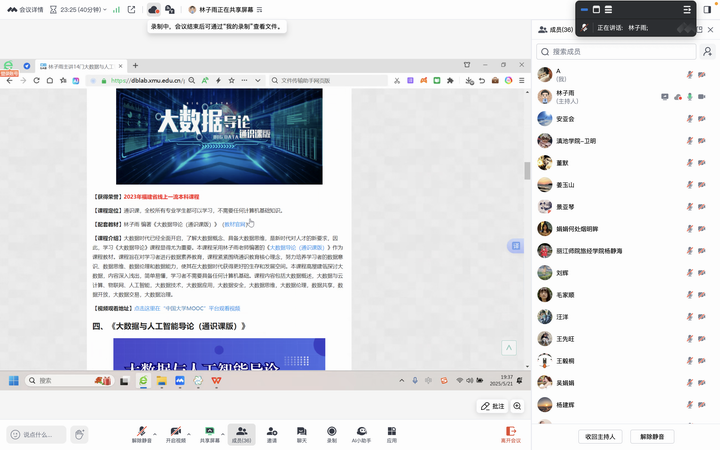The width and height of the screenshot is (720, 450).
Task: Toggle muted mic icon for 安亚会
Action: [x=690, y=119]
